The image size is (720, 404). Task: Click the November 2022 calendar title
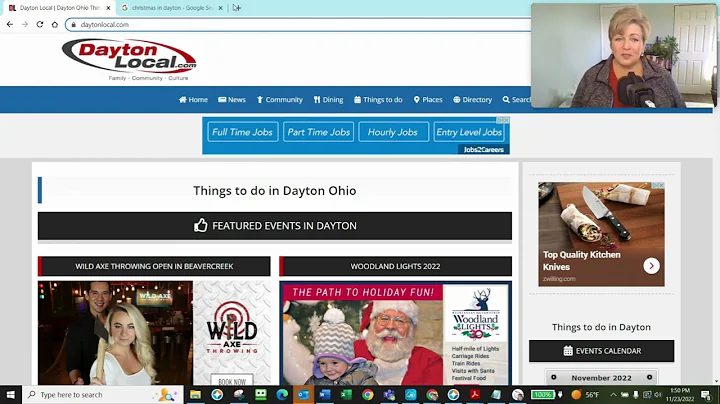click(x=602, y=378)
